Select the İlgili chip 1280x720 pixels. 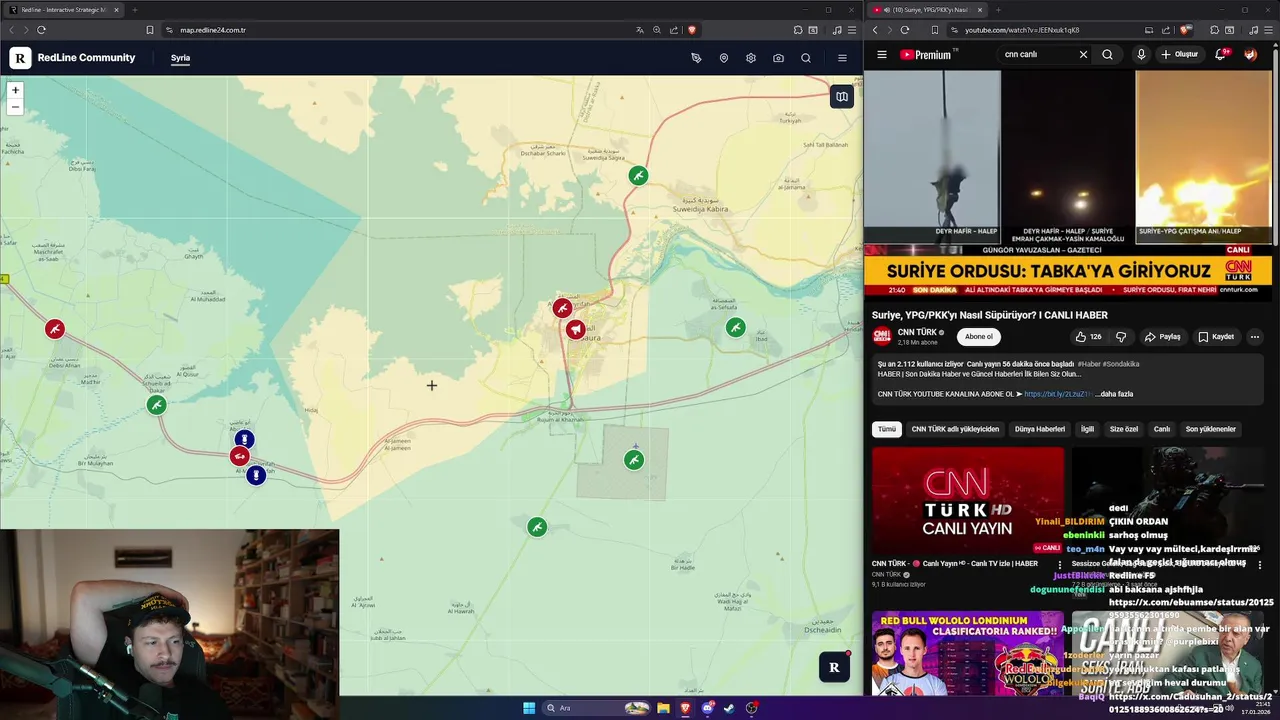tap(1087, 429)
